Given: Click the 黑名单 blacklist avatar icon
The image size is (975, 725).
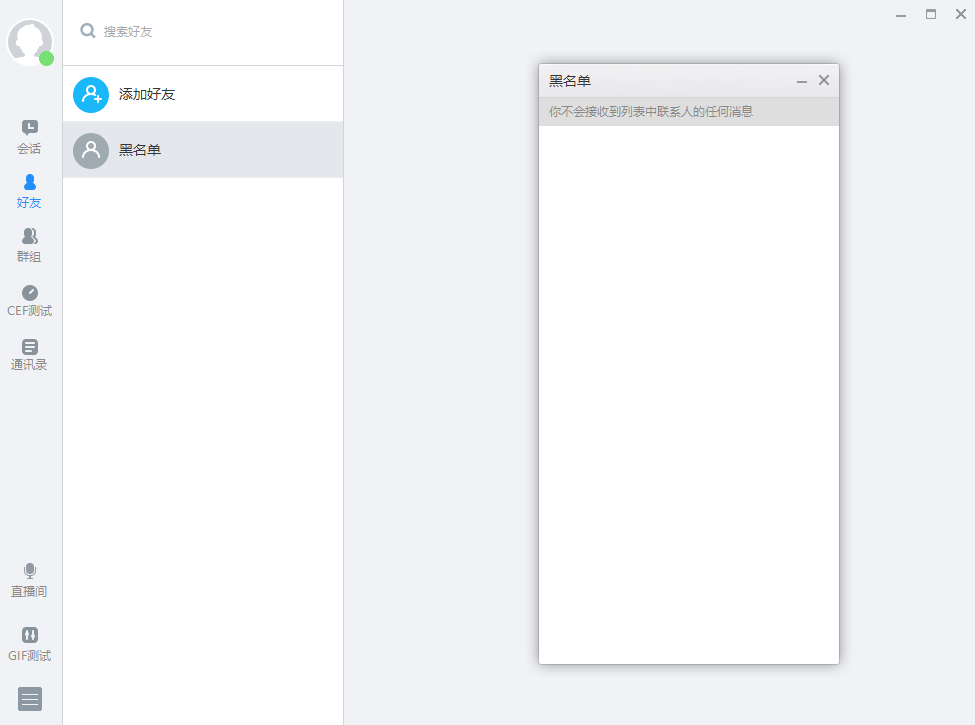Looking at the screenshot, I should [91, 150].
